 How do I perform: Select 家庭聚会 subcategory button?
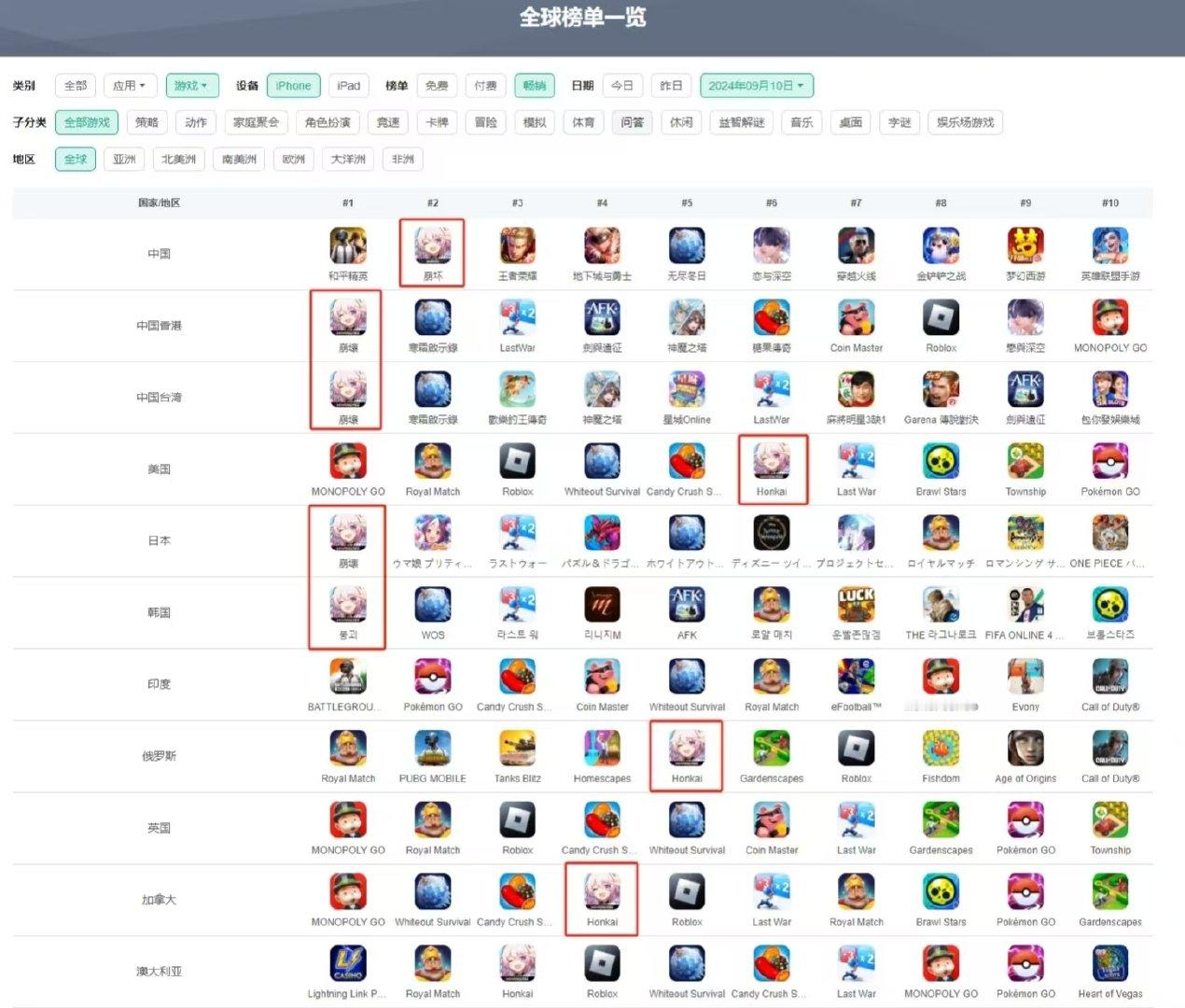pyautogui.click(x=257, y=122)
